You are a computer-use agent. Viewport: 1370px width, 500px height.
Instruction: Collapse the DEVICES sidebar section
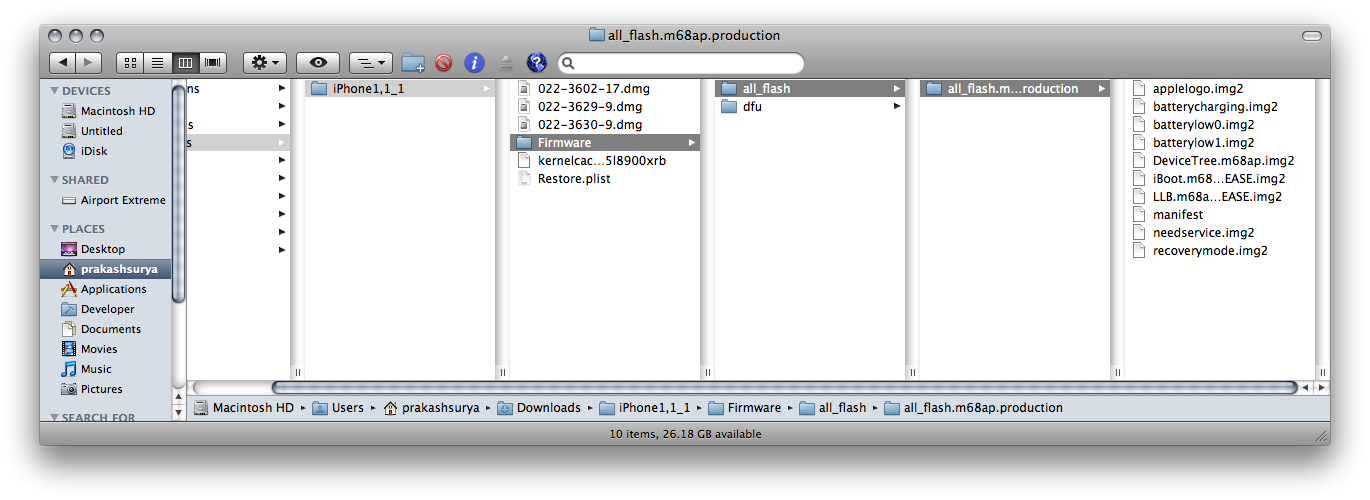coord(54,91)
